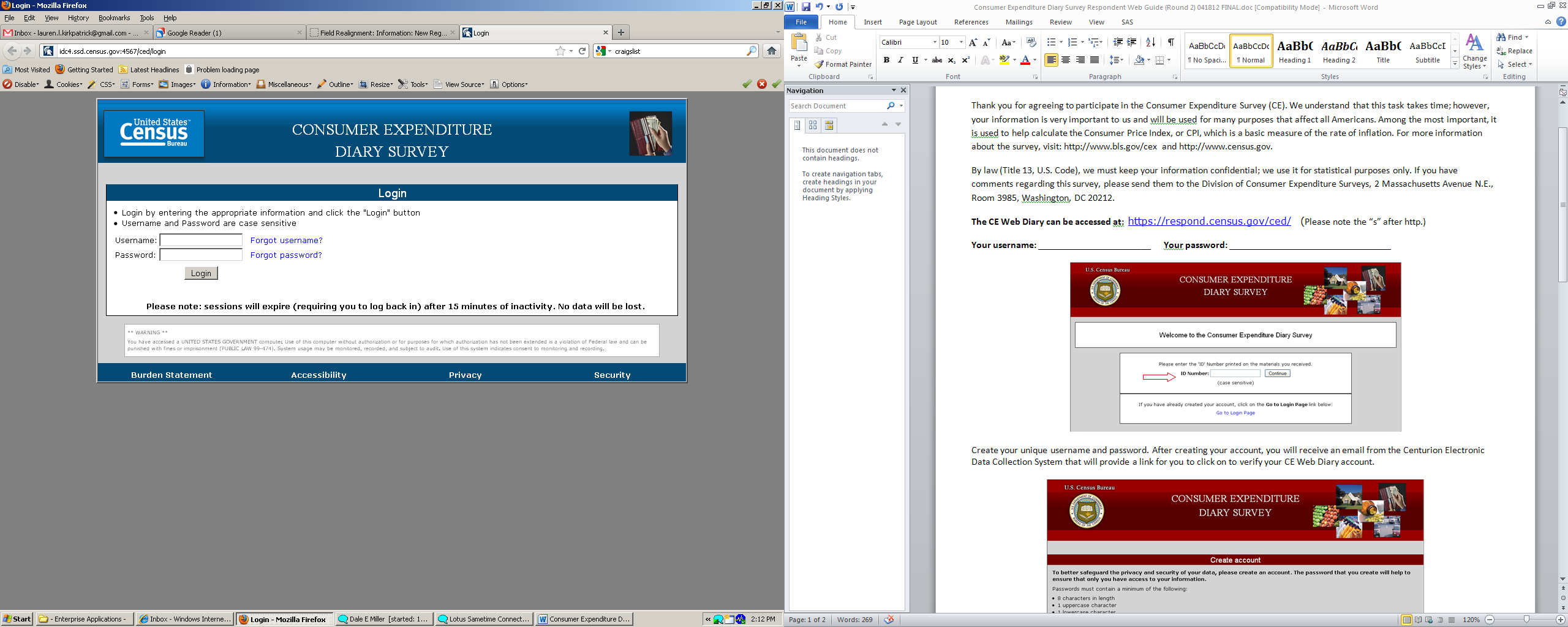Click the Username input field
This screenshot has width=1568, height=627.
[x=201, y=240]
